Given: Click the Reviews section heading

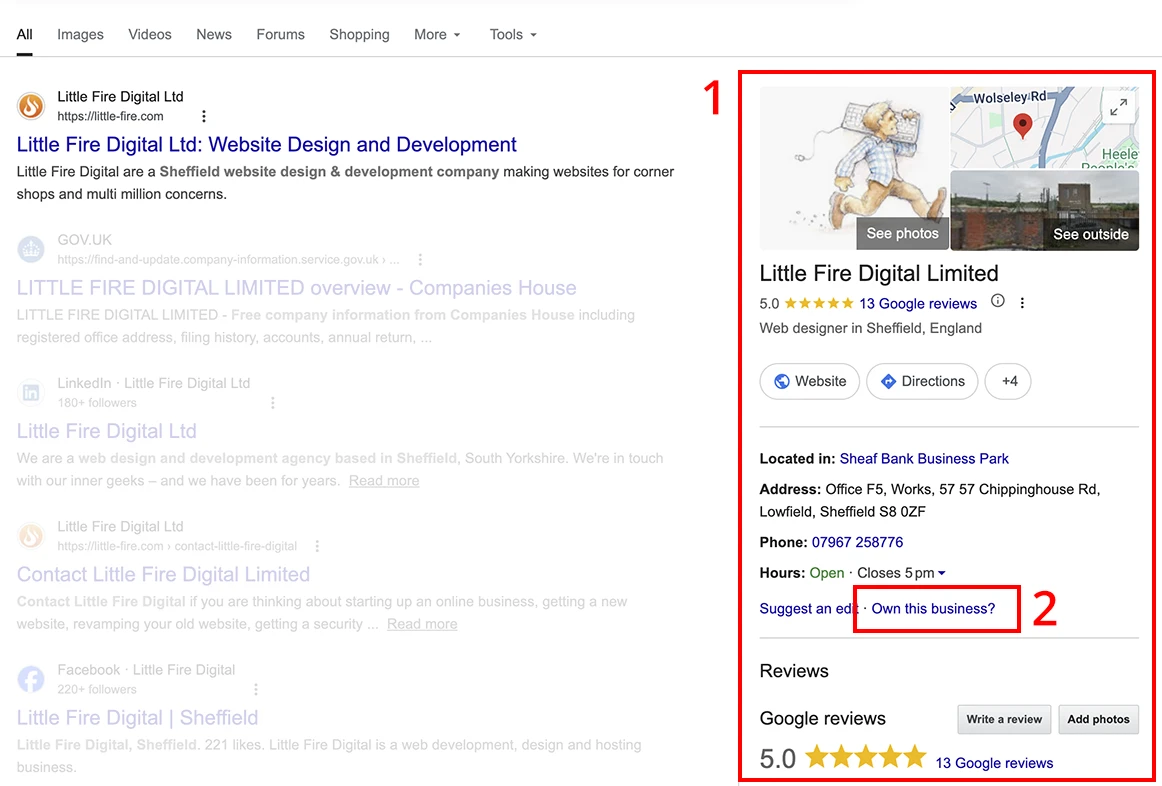Looking at the screenshot, I should [x=794, y=671].
